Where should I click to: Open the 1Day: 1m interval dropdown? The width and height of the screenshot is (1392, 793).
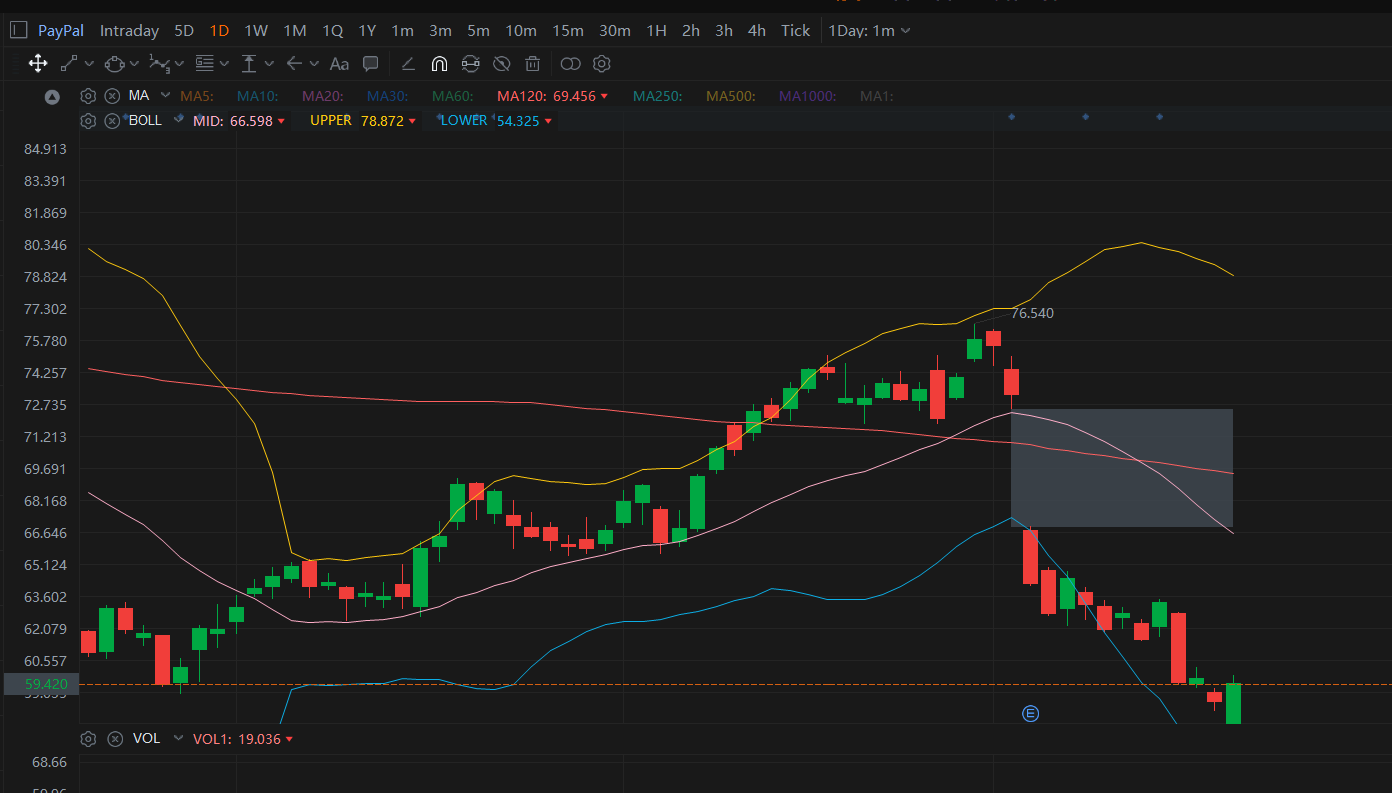point(869,30)
